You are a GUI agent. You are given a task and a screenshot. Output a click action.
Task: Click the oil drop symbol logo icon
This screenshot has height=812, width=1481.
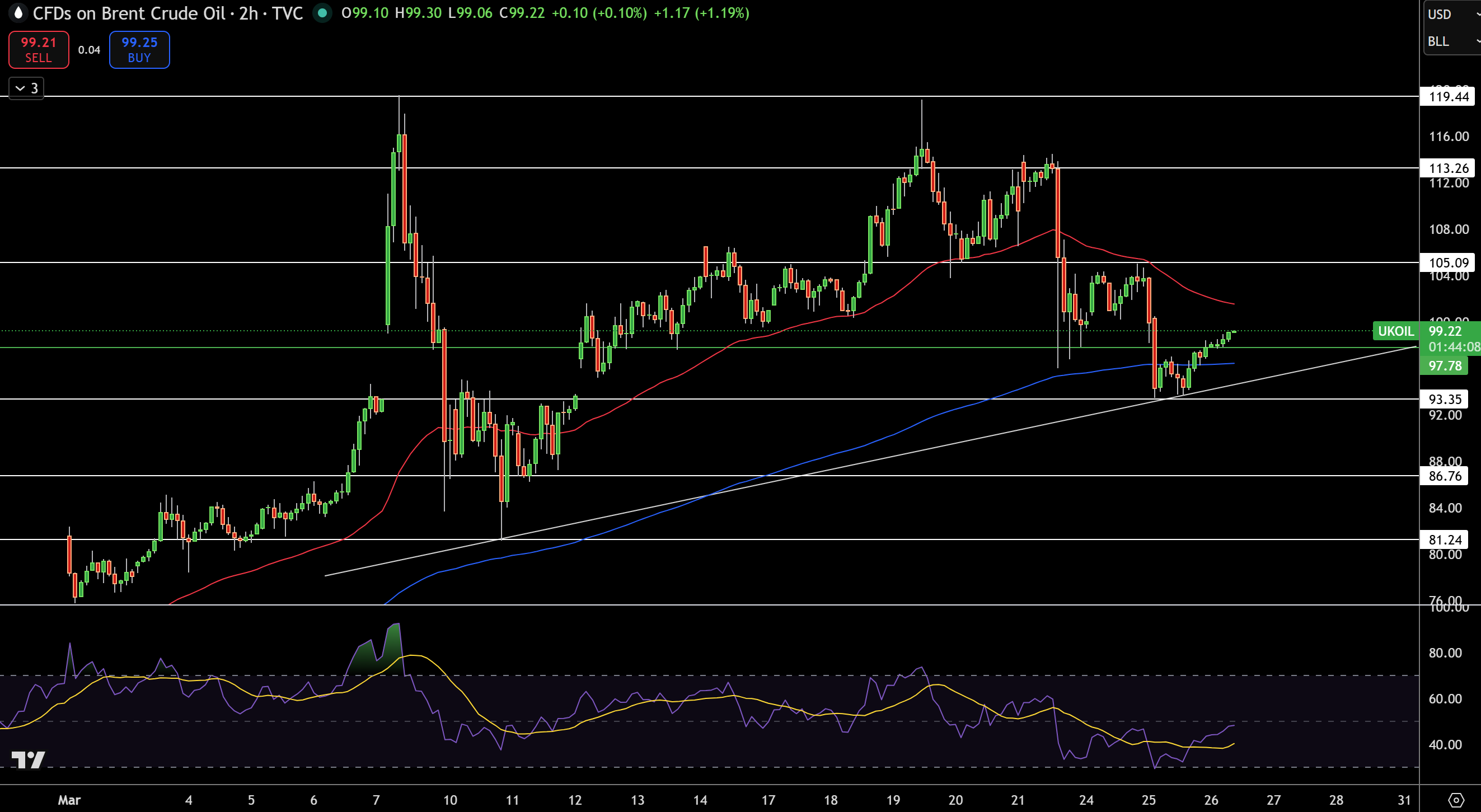(x=18, y=13)
